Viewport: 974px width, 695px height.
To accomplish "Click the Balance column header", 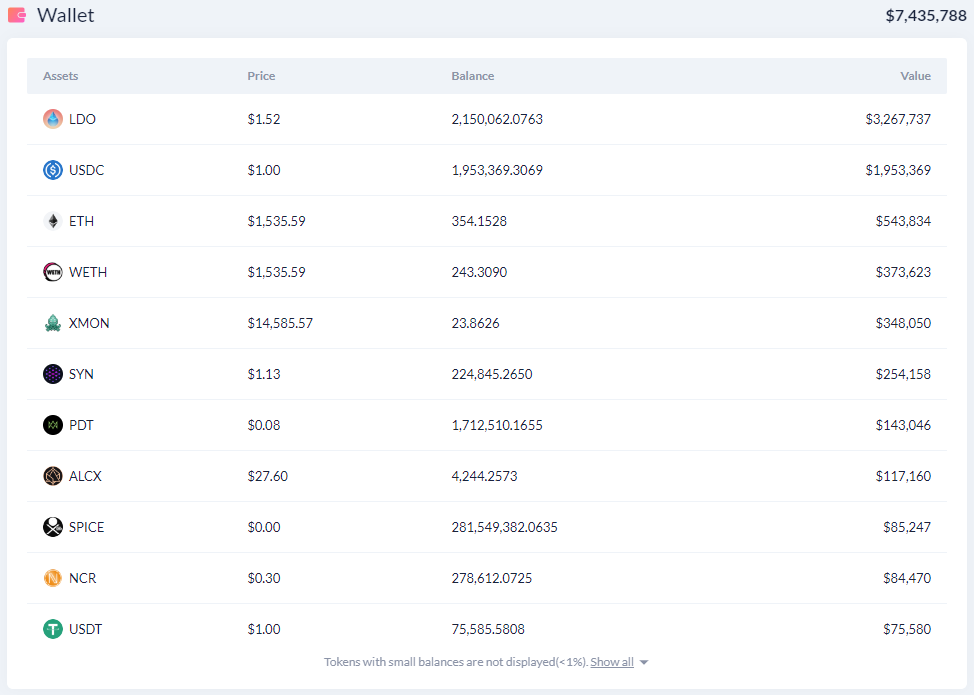I will click(x=473, y=76).
